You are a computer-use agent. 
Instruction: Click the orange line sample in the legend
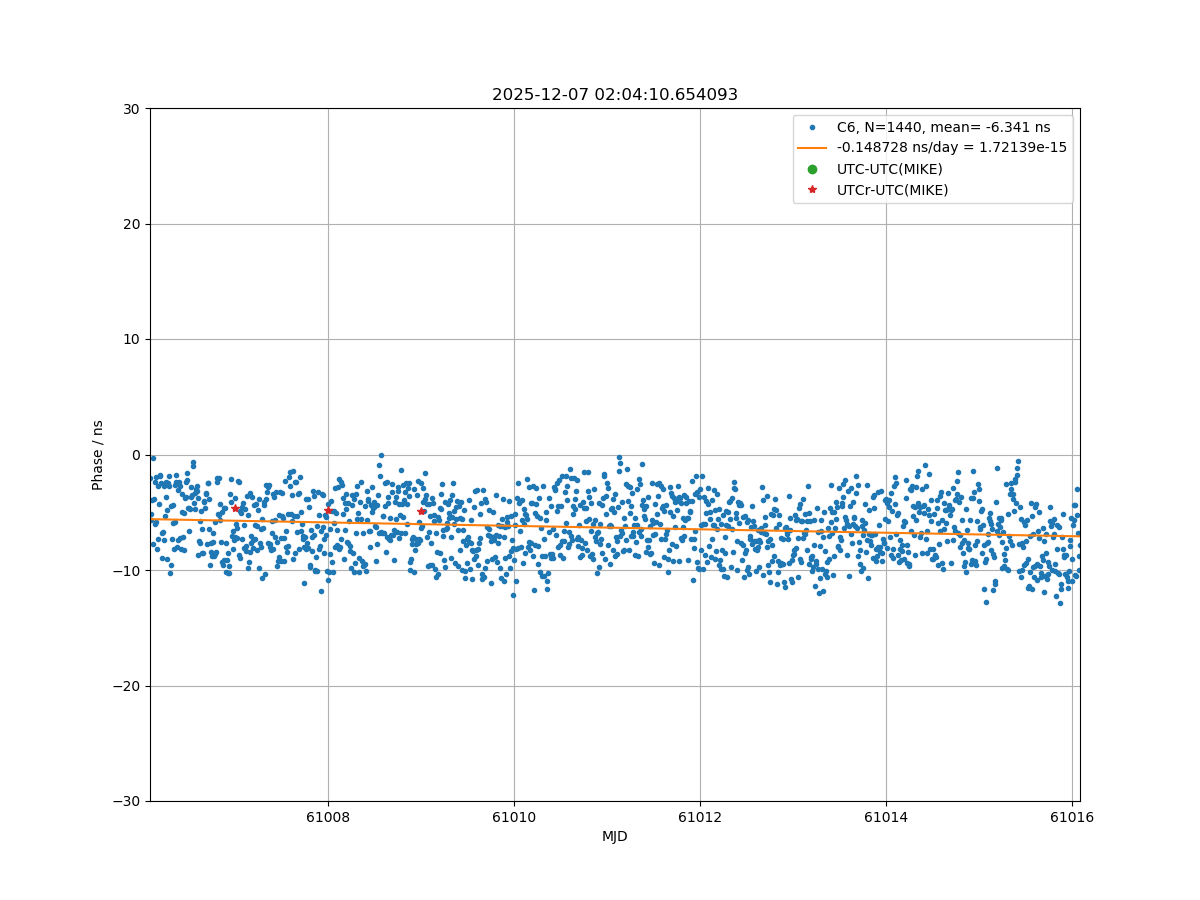click(x=812, y=148)
